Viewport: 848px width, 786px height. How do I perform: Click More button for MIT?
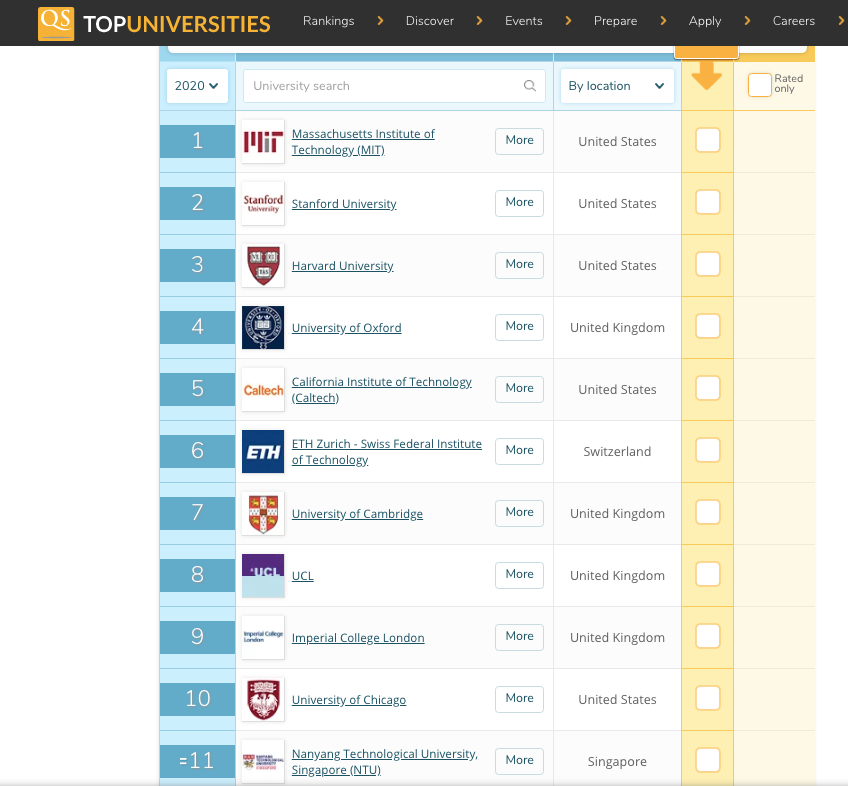coord(519,140)
